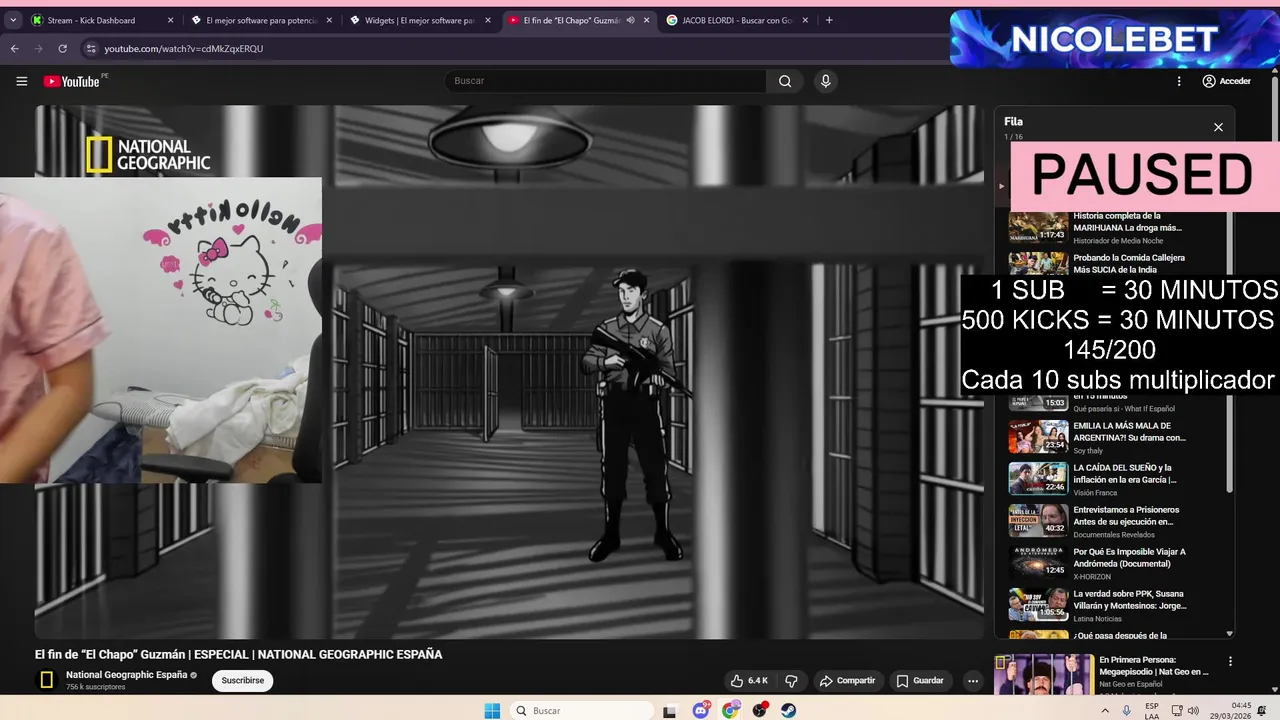Open options menu for En Primera Persona video
The width and height of the screenshot is (1280, 720).
point(1230,661)
